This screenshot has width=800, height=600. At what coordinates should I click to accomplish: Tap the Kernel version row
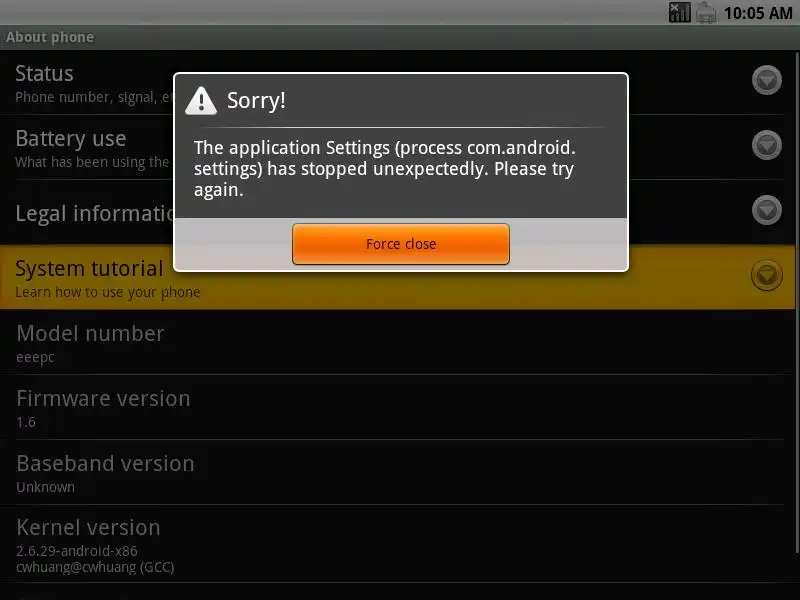(x=398, y=544)
